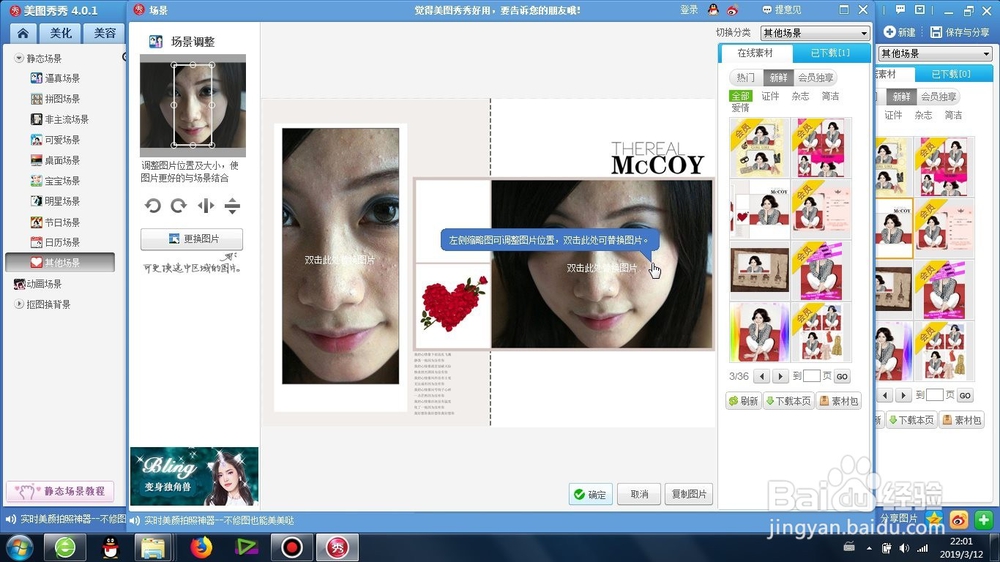The height and width of the screenshot is (562, 1000).
Task: Open file explorer from taskbar
Action: [x=153, y=547]
